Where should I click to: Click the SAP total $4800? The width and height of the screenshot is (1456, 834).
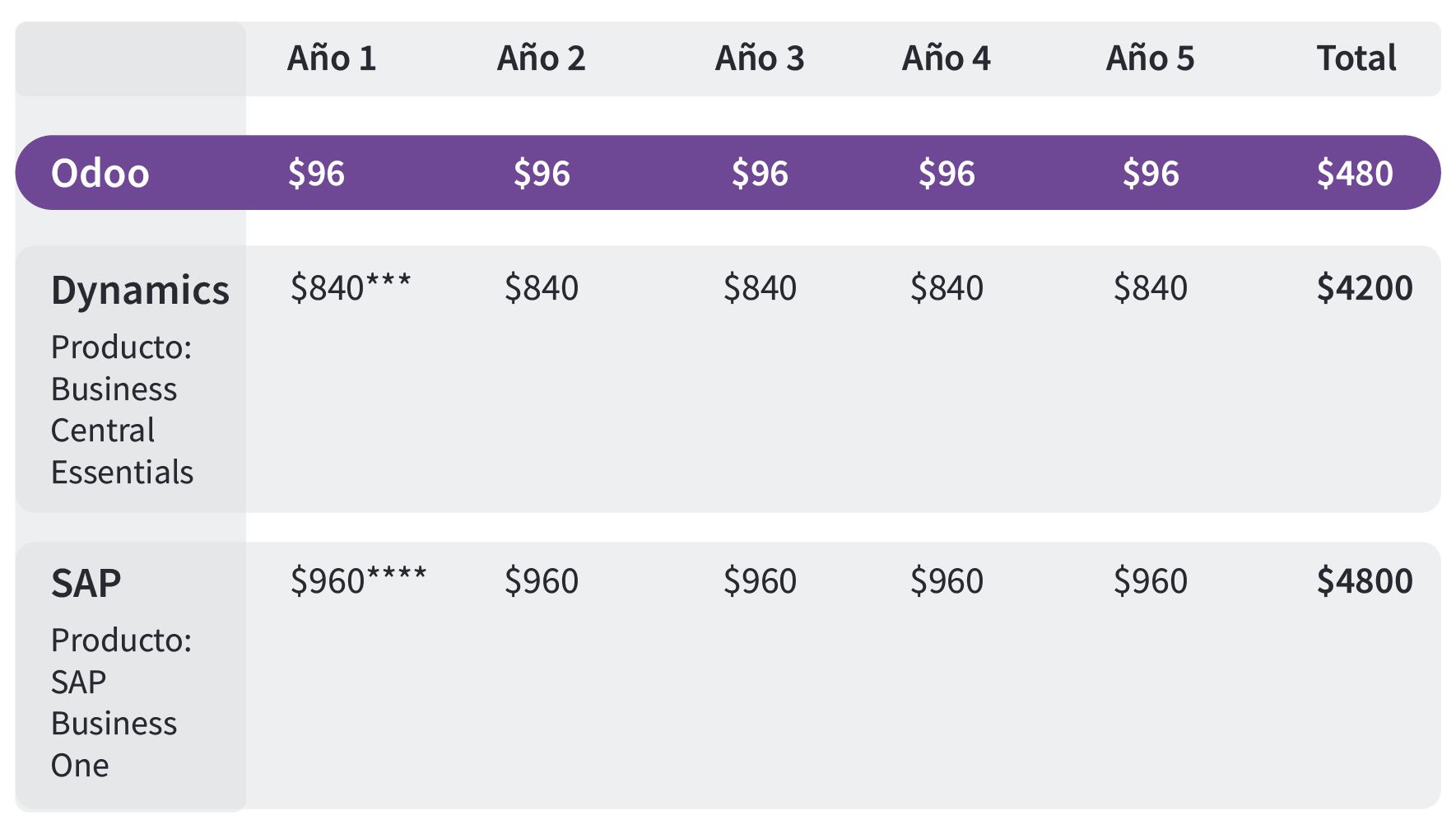click(1365, 580)
